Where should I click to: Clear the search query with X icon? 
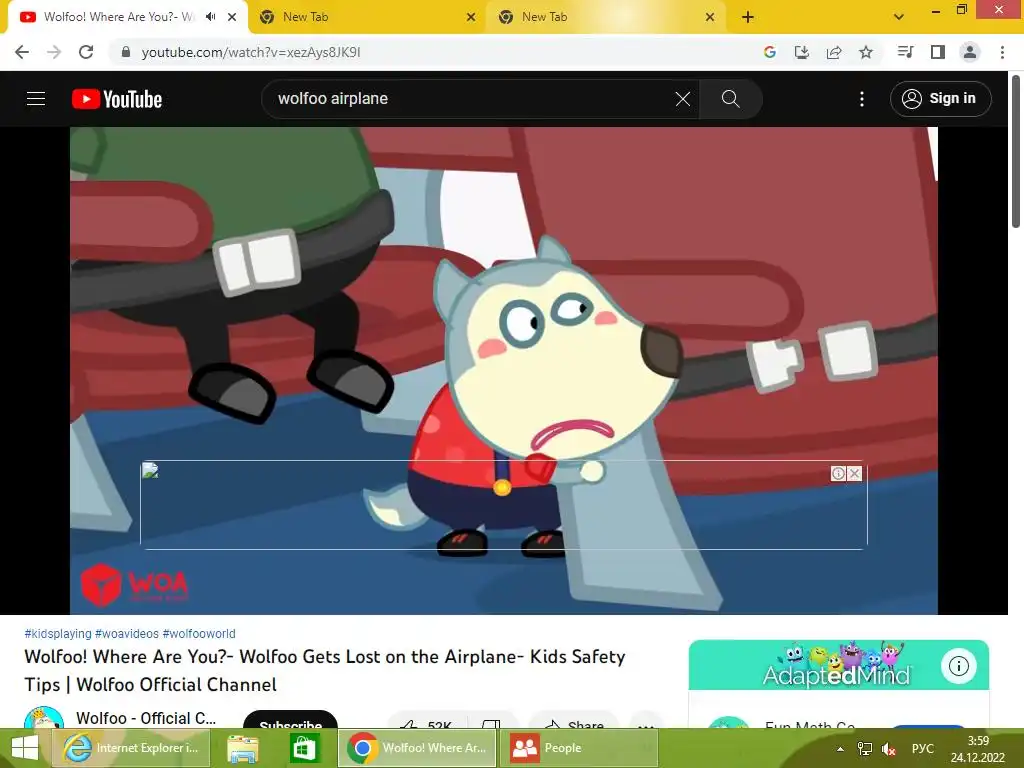682,99
